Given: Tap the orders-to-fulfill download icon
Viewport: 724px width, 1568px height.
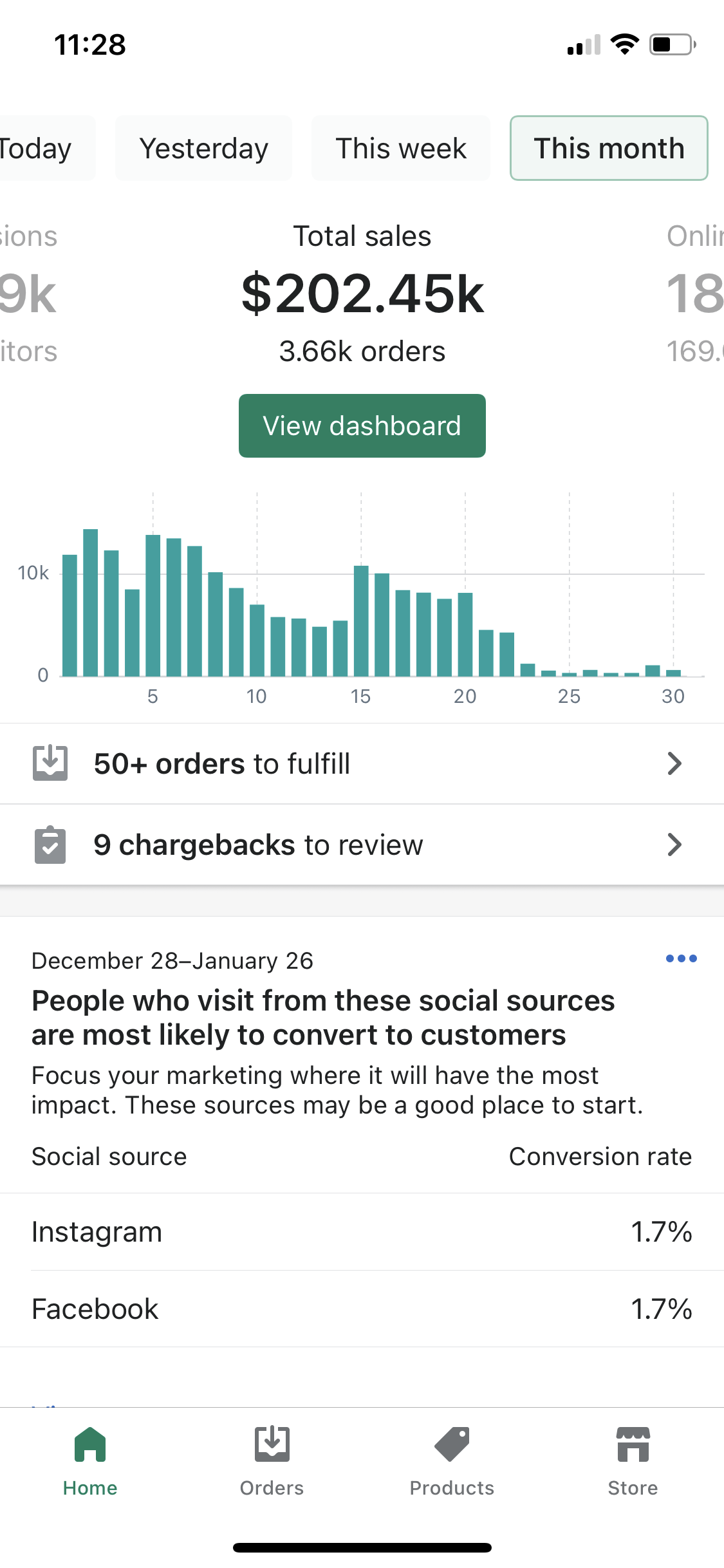Looking at the screenshot, I should (x=50, y=763).
